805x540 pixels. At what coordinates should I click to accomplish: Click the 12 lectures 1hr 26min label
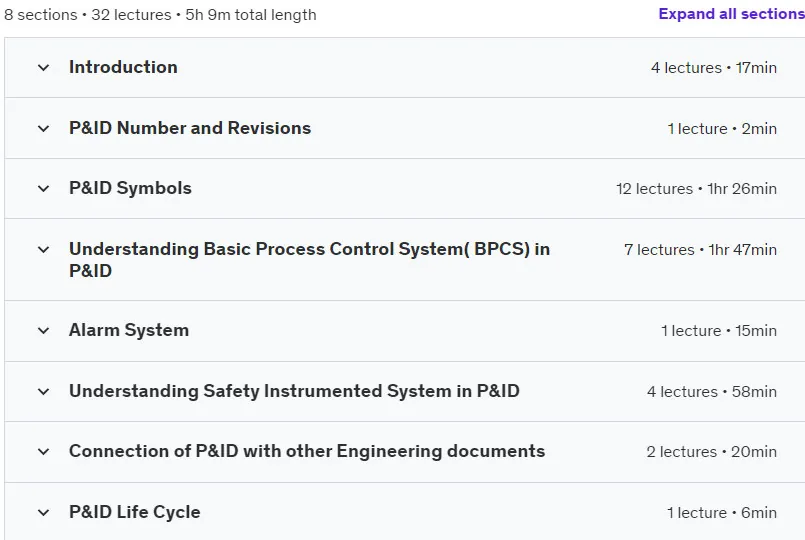point(696,189)
